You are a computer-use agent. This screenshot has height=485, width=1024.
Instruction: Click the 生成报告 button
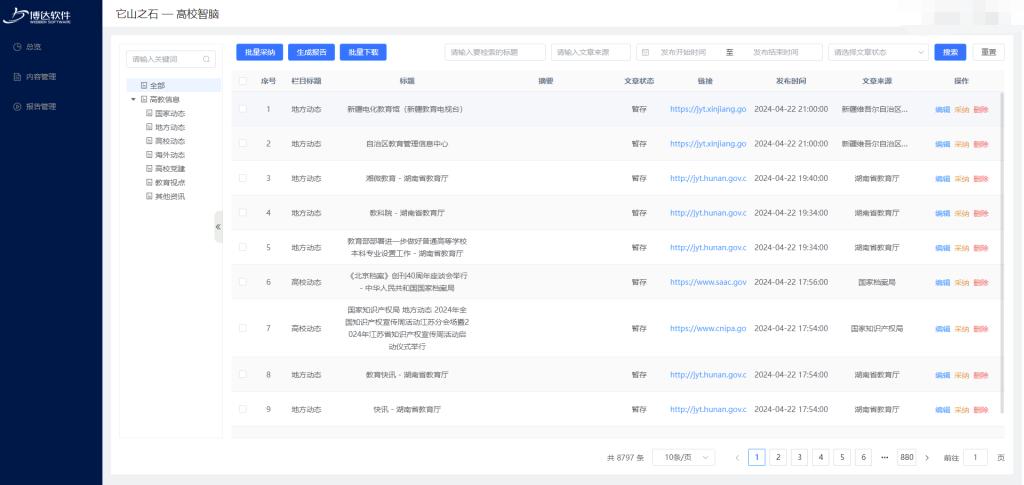click(312, 53)
